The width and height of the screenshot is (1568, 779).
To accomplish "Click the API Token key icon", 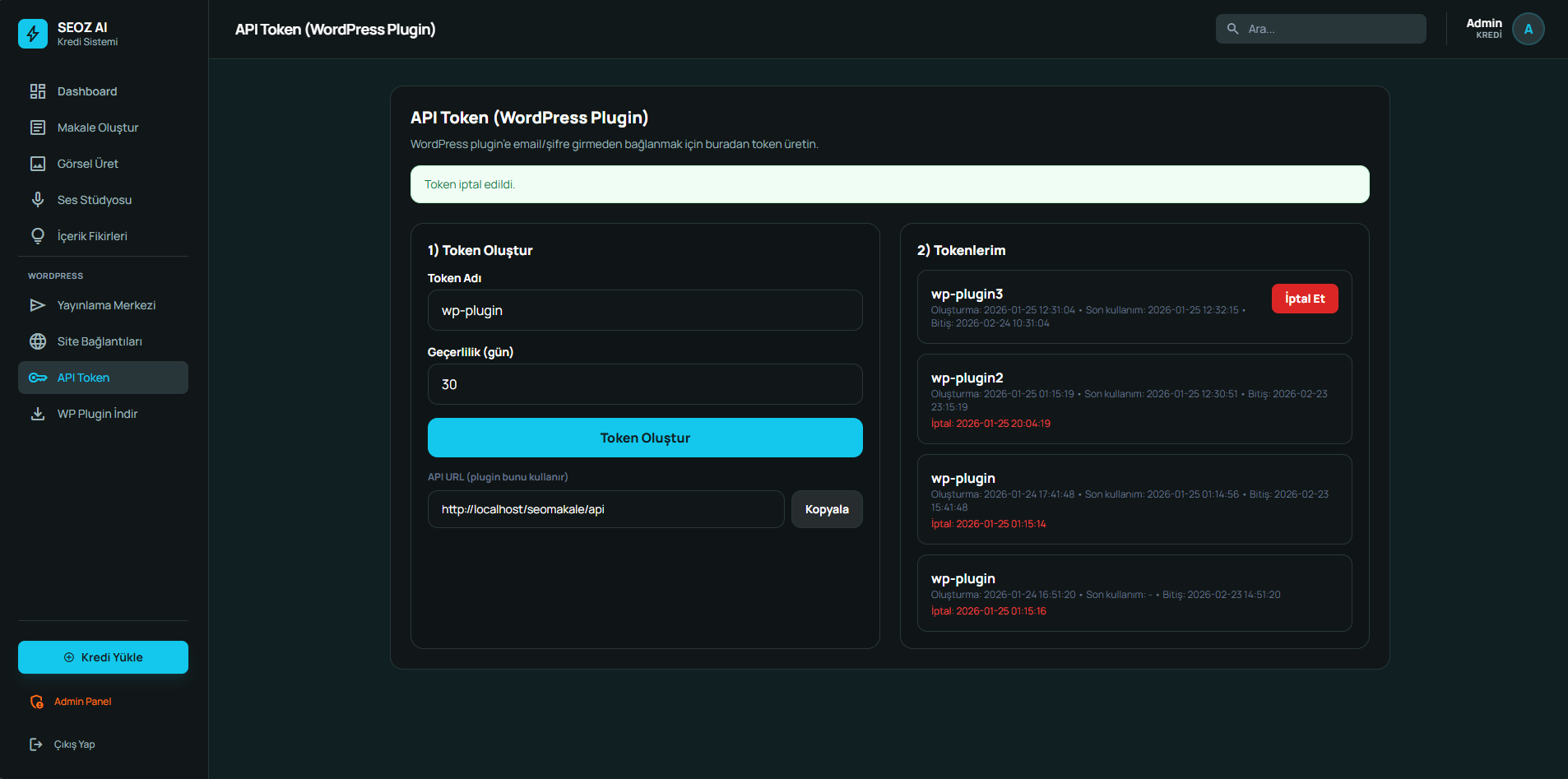I will pos(38,378).
